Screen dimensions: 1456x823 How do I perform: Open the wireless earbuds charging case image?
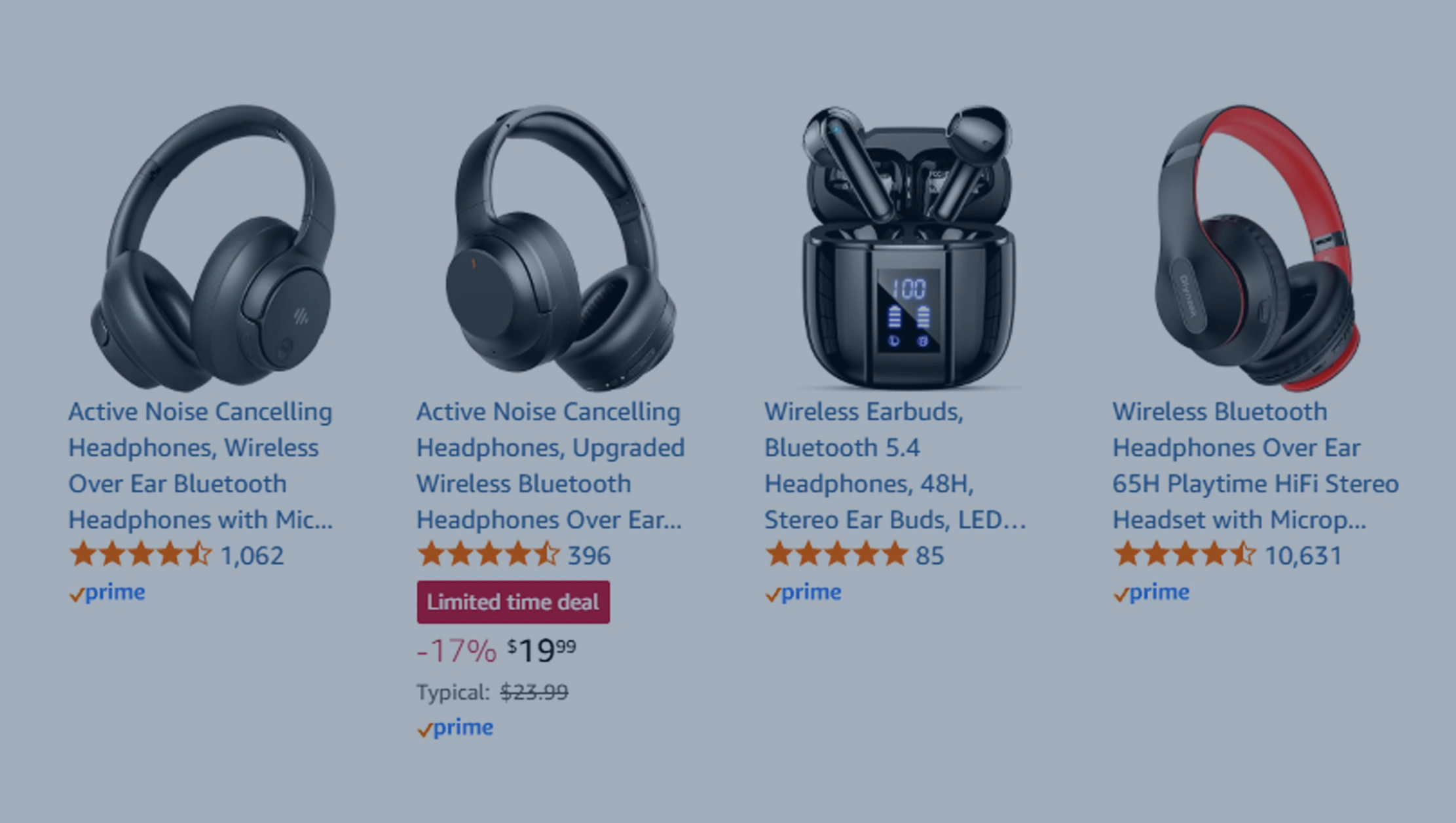pyautogui.click(x=909, y=247)
